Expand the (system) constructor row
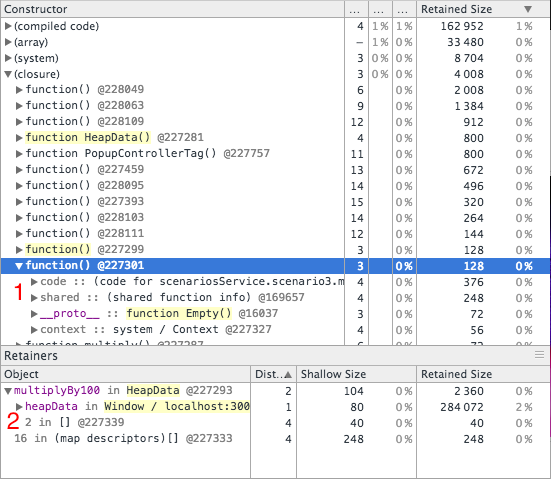The height and width of the screenshot is (479, 551). pos(8,58)
